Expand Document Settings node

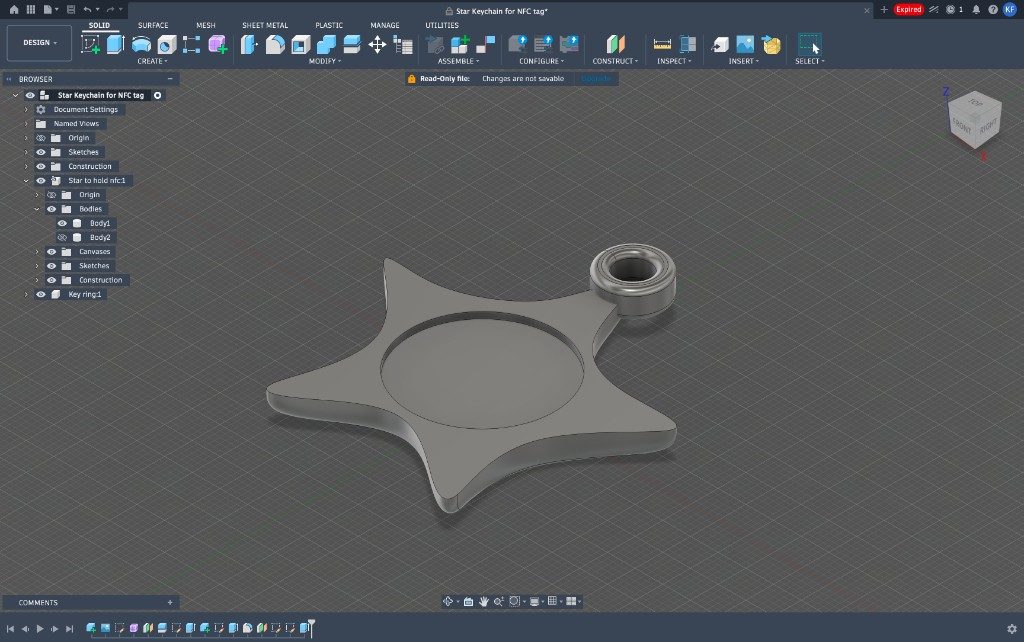coord(26,110)
